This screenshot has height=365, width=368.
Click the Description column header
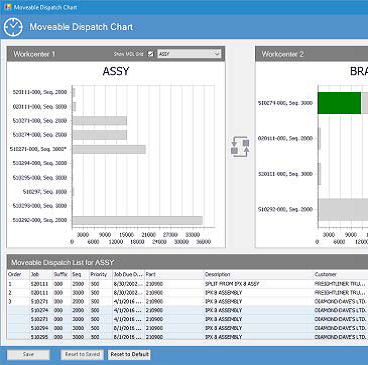pos(258,274)
